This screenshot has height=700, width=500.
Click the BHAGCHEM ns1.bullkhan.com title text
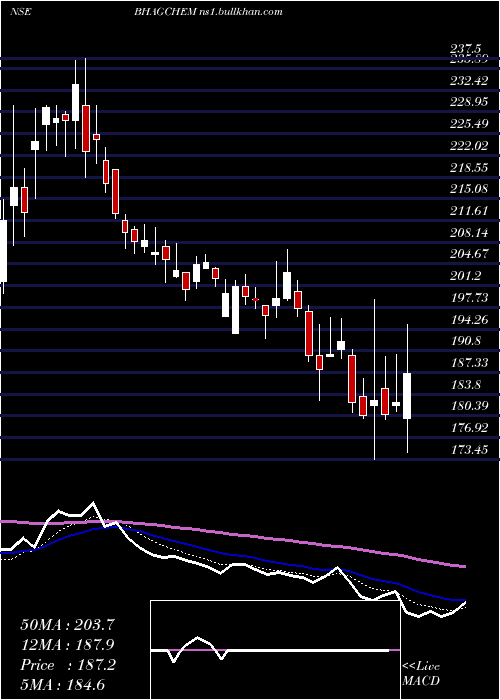208,12
